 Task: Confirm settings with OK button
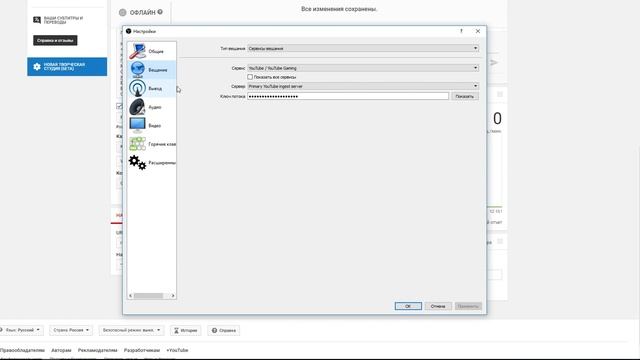408,306
